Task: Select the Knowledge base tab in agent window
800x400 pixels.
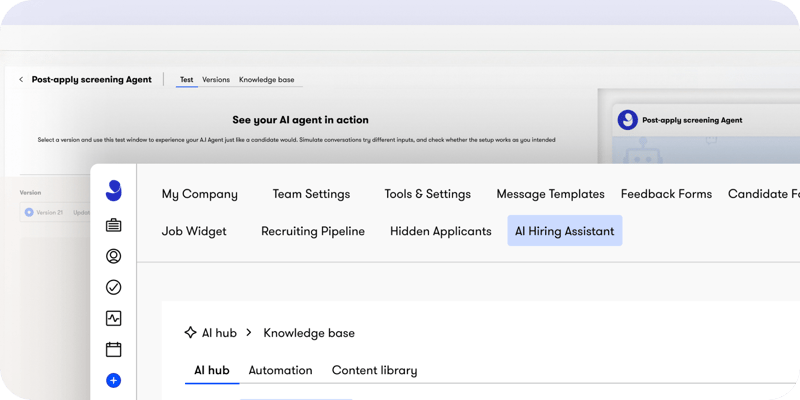Action: coord(266,80)
